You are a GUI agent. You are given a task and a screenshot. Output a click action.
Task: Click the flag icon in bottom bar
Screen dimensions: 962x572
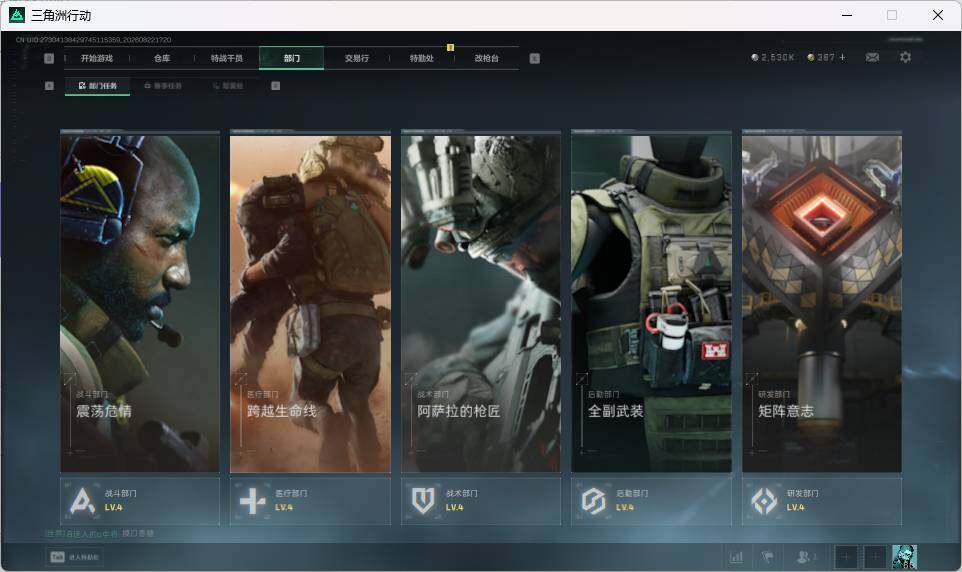click(x=768, y=557)
